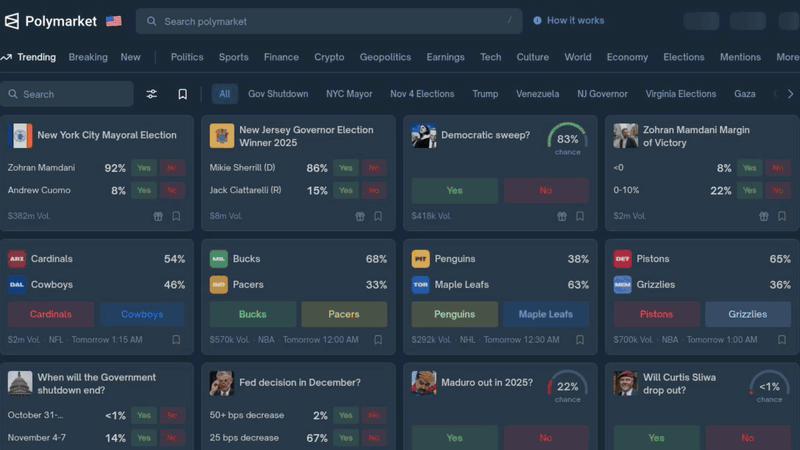Click gift icon on Democratic sweep card
The width and height of the screenshot is (800, 450).
coord(562,216)
